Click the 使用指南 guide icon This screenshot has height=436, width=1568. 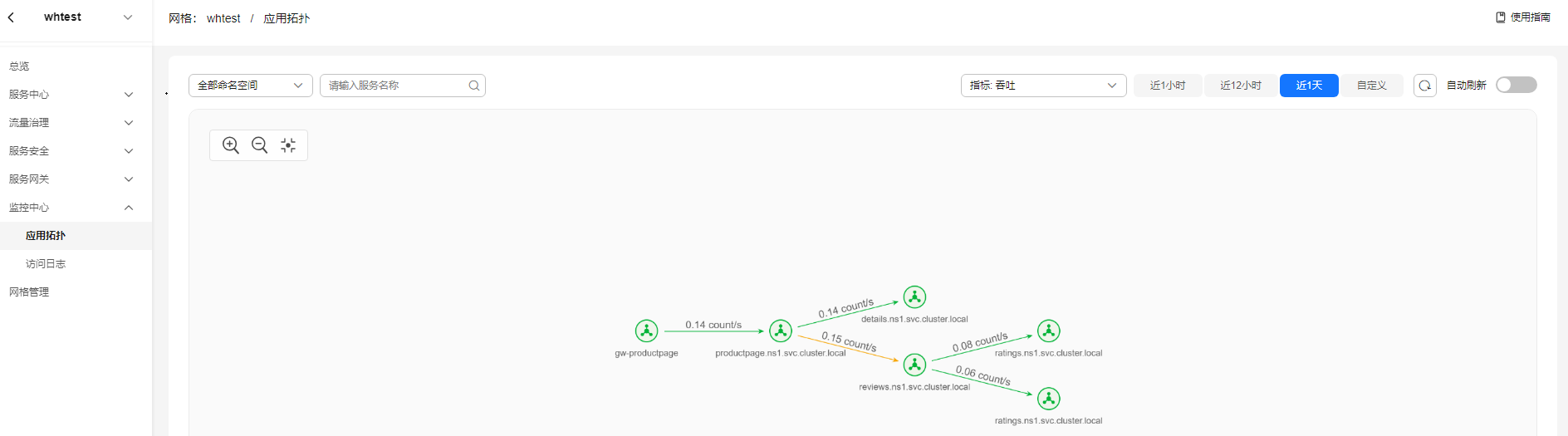pyautogui.click(x=1501, y=17)
